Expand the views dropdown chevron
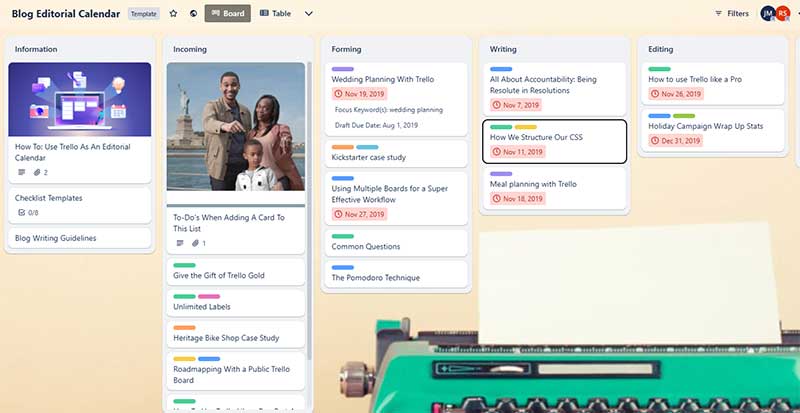Screen dimensions: 800x413 click(x=308, y=14)
